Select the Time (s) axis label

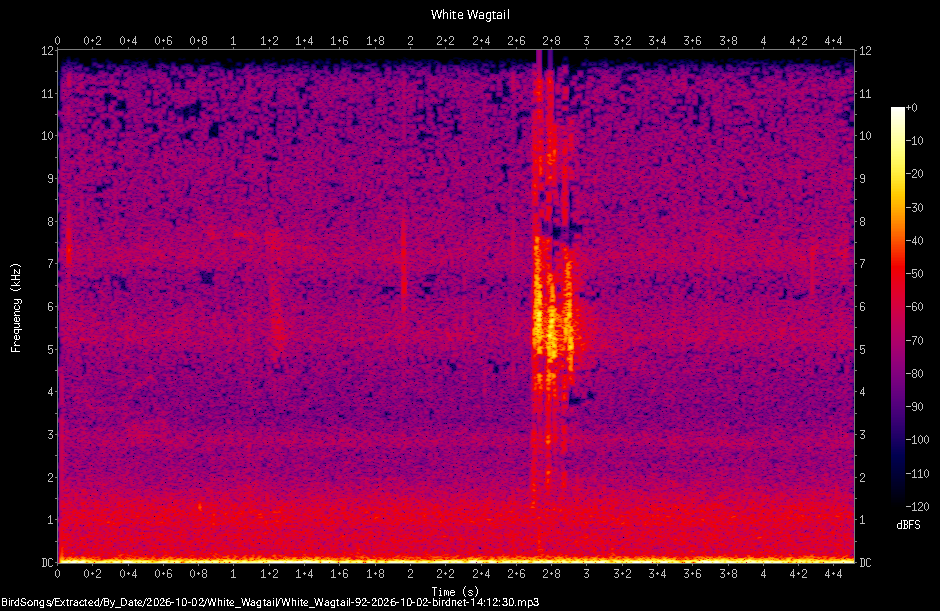pos(455,591)
